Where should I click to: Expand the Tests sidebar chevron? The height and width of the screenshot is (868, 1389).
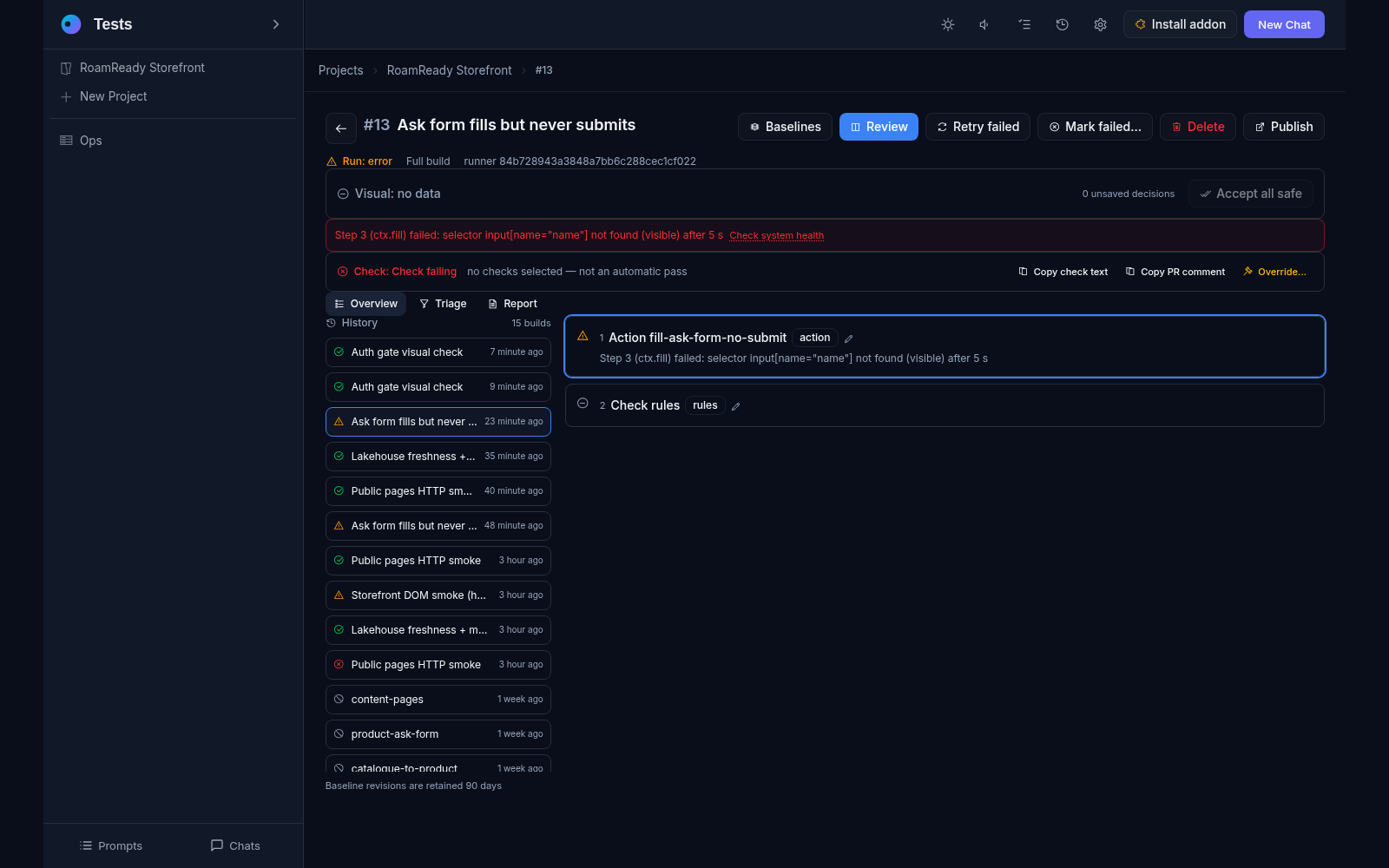click(x=276, y=24)
